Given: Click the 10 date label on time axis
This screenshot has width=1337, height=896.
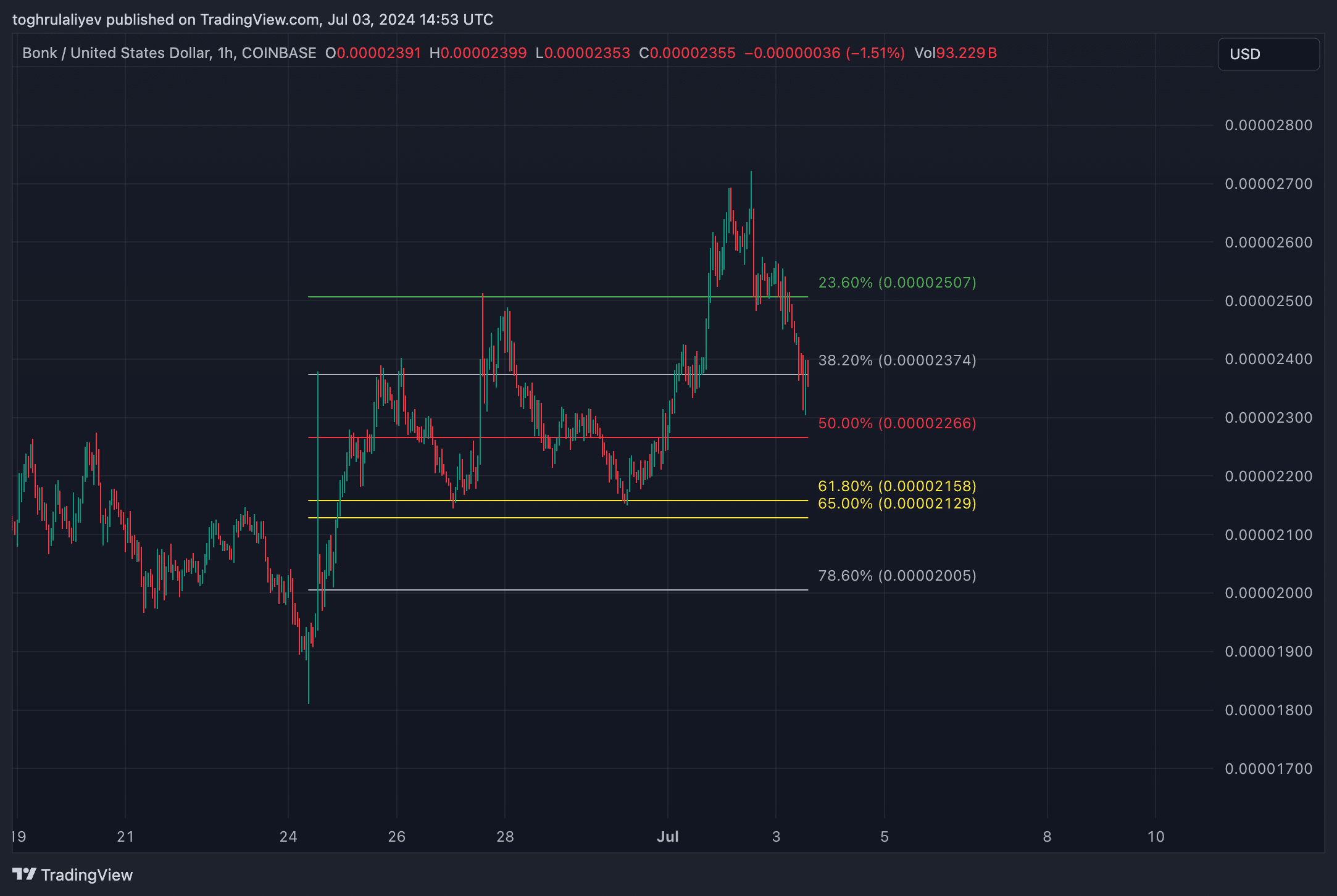Looking at the screenshot, I should tap(1156, 837).
